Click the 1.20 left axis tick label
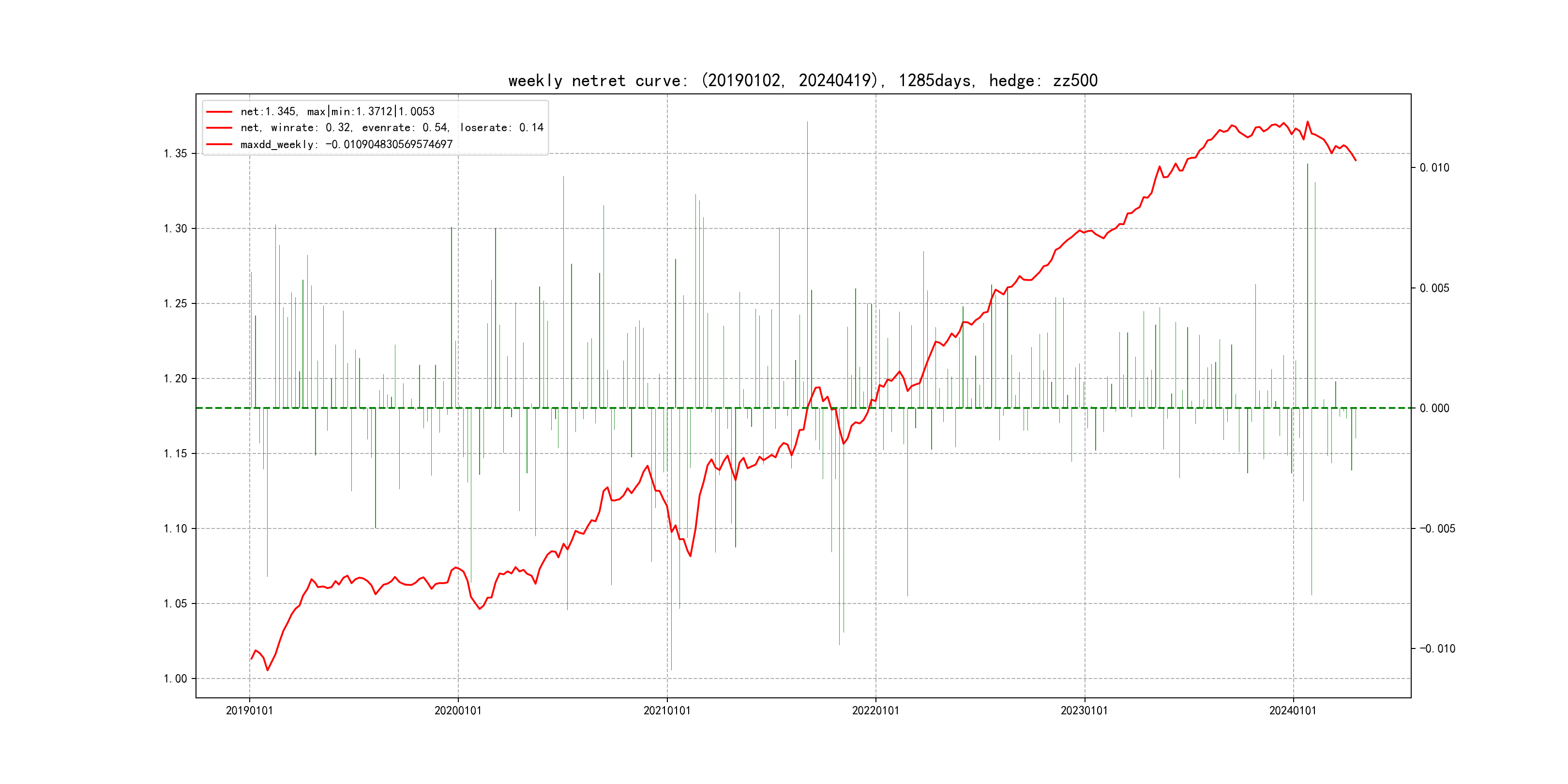1568x784 pixels. [x=175, y=378]
